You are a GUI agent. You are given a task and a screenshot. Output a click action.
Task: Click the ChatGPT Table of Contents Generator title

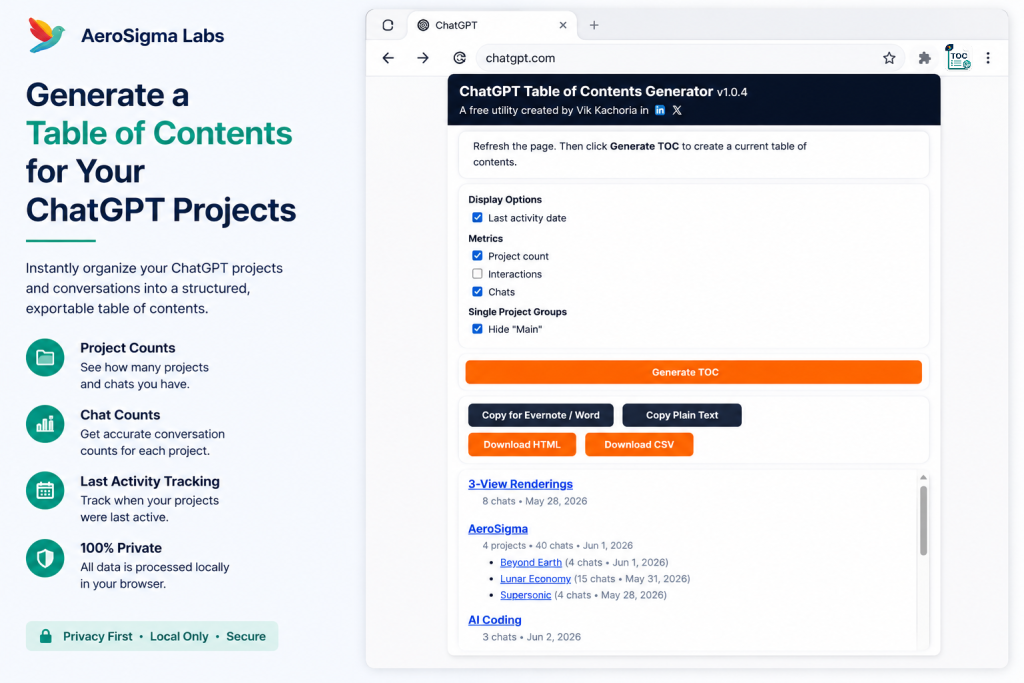click(586, 91)
